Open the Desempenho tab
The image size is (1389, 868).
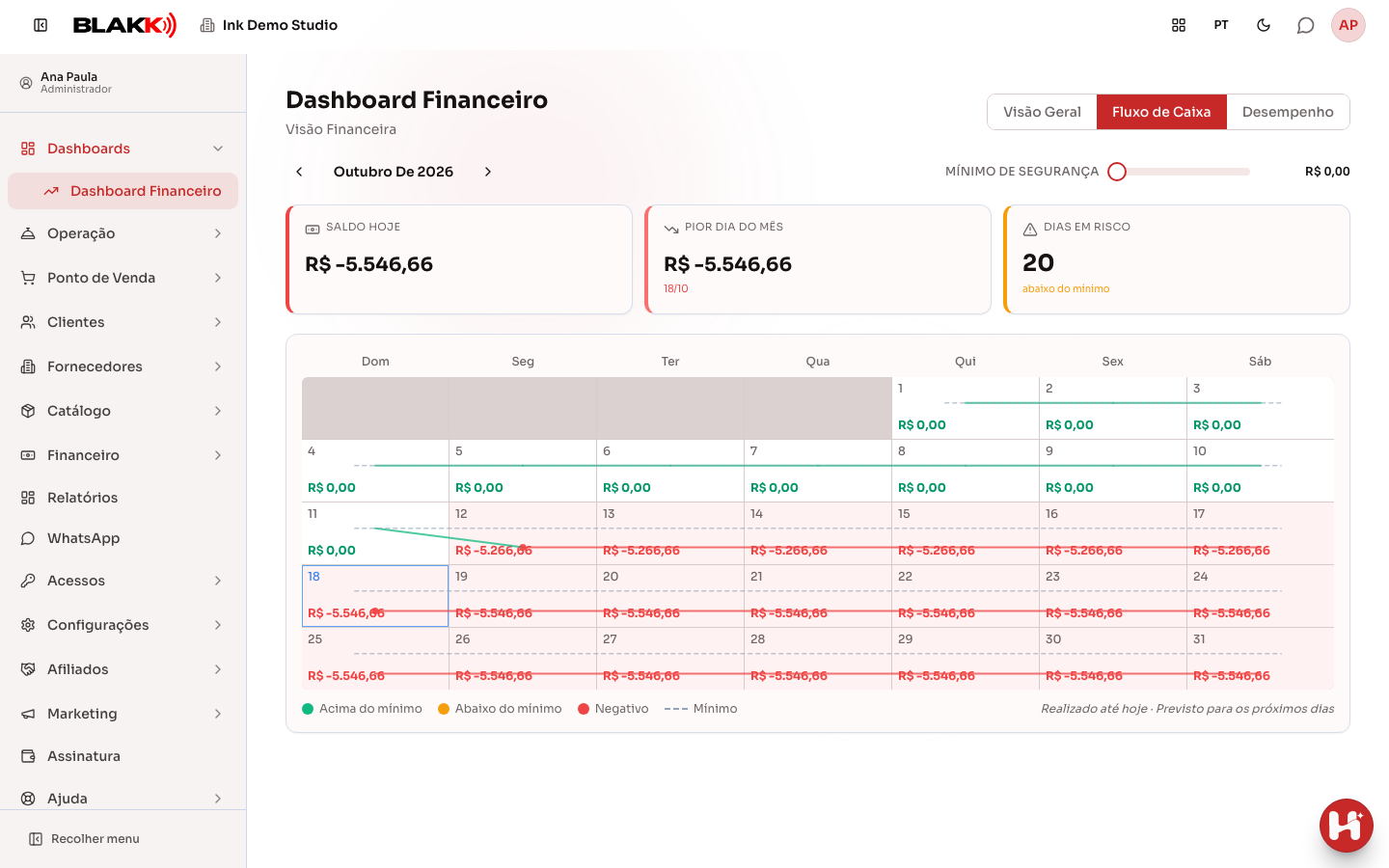[1288, 112]
